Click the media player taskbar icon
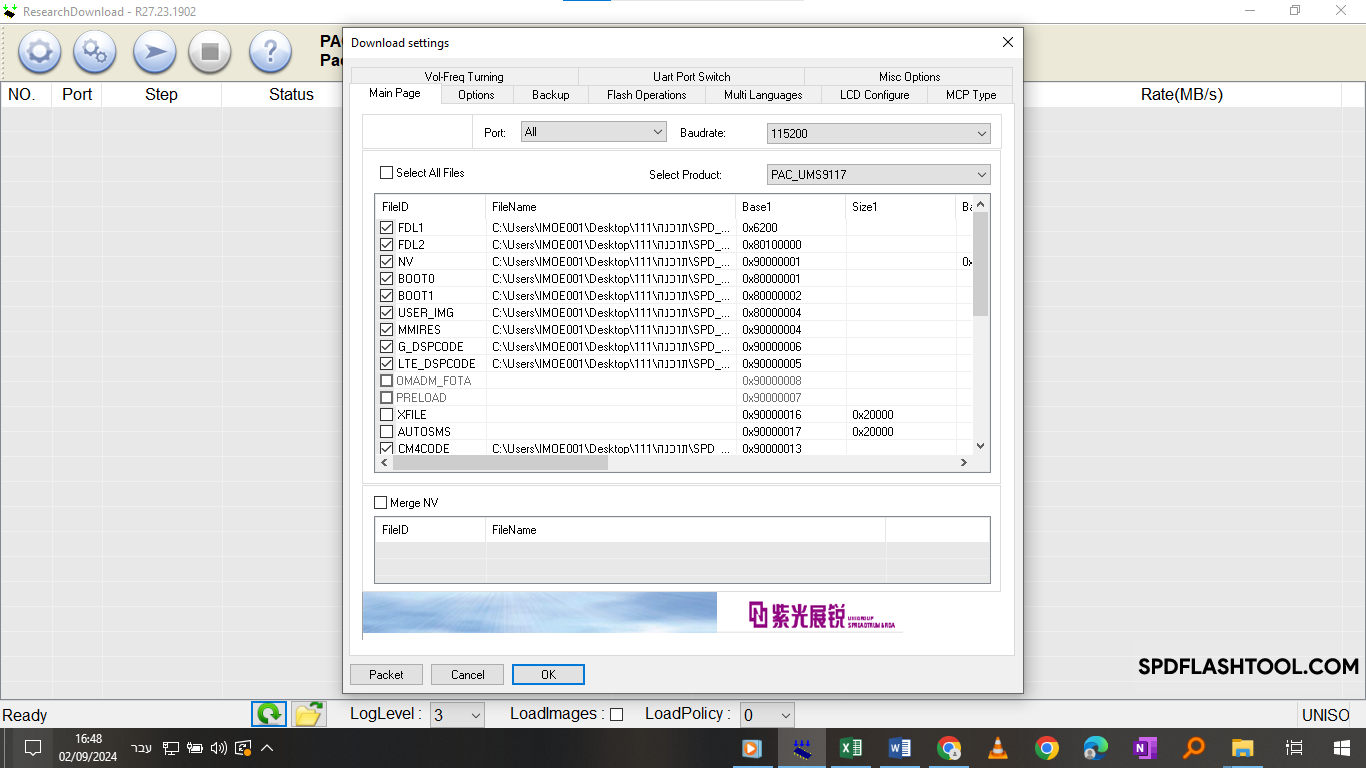This screenshot has height=768, width=1366. pyautogui.click(x=753, y=748)
